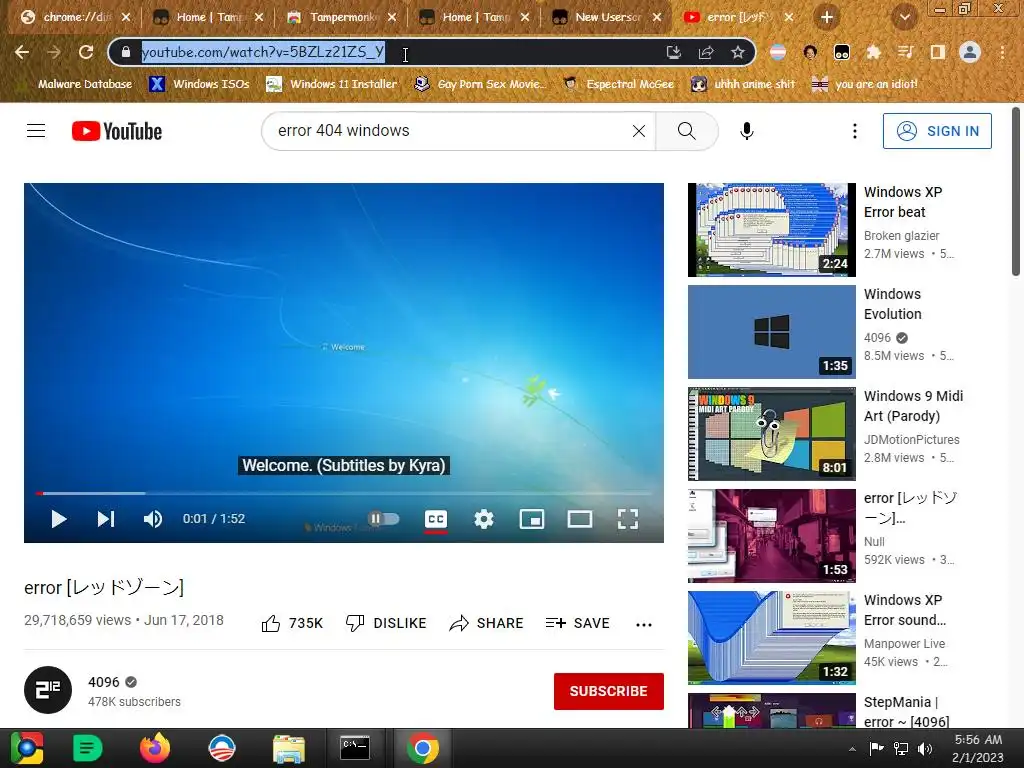Click SAVE to playlist

577,624
